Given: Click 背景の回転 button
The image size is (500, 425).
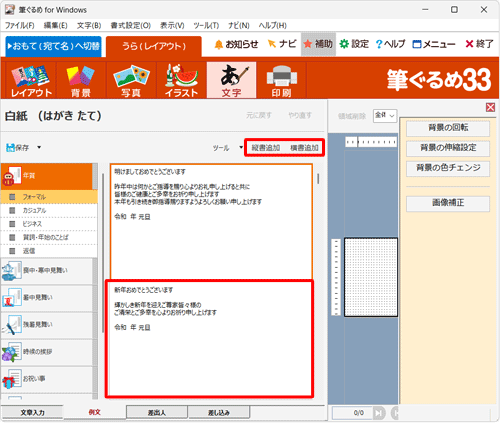Looking at the screenshot, I should (448, 128).
